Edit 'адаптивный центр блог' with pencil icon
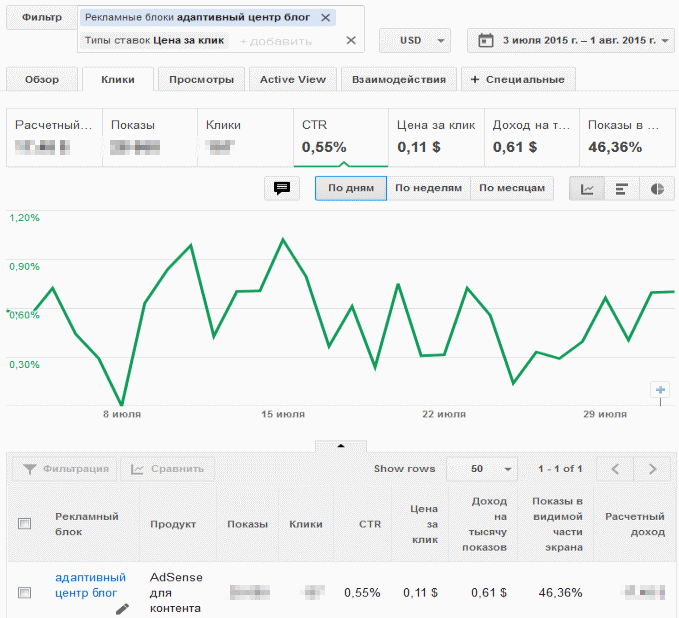The height and width of the screenshot is (618, 679). pos(122,607)
